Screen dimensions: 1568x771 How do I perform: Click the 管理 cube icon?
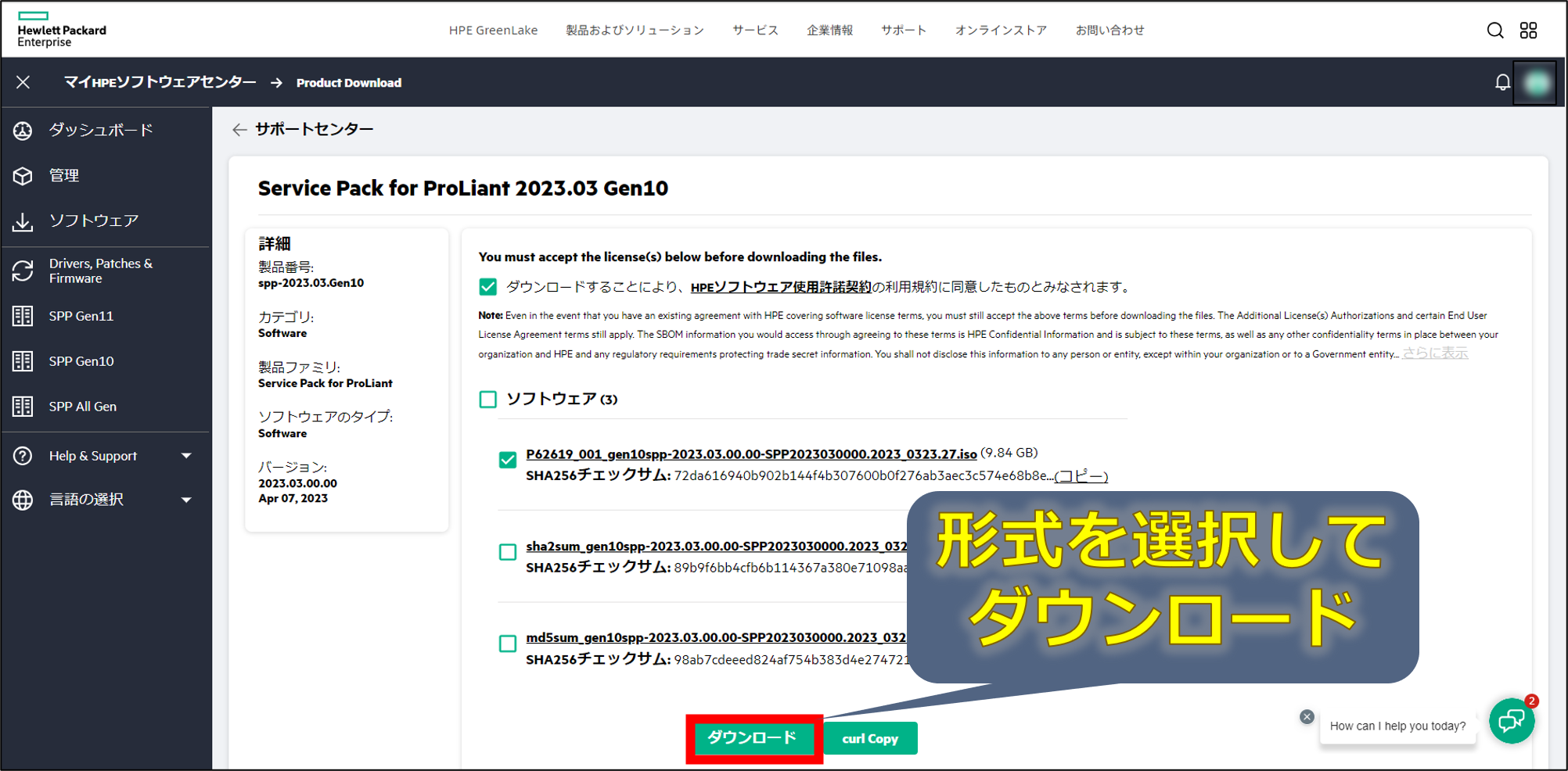pyautogui.click(x=23, y=176)
